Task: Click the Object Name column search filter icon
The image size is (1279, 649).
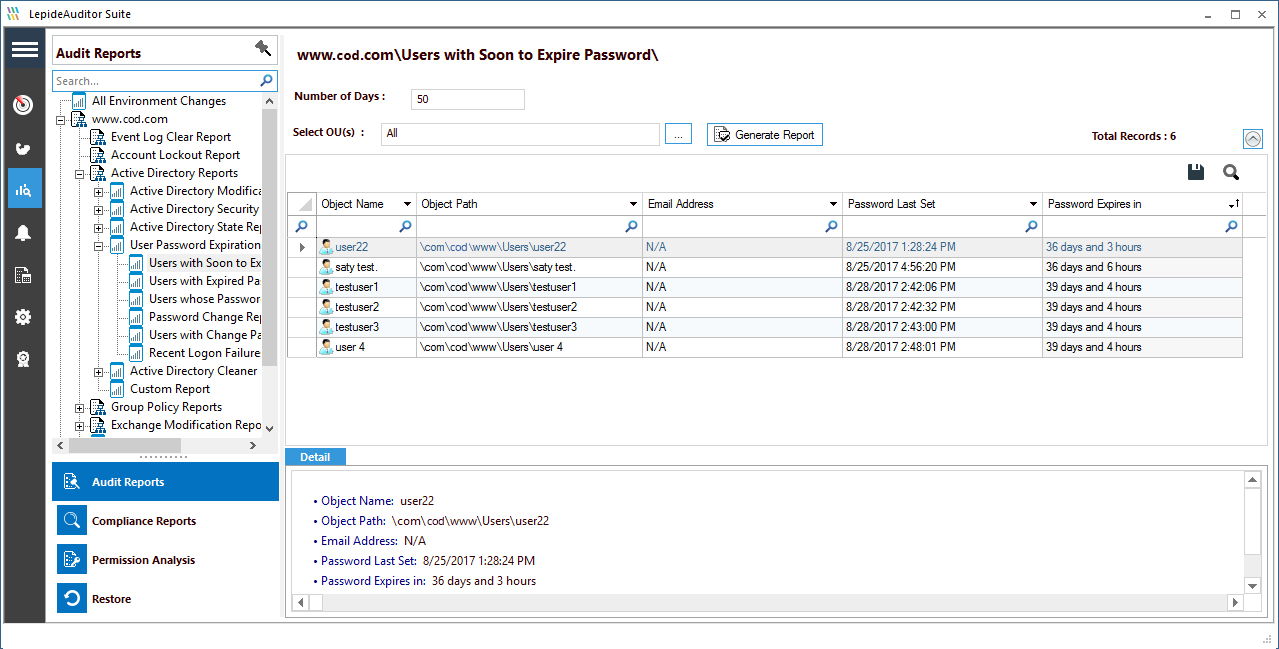Action: point(406,227)
